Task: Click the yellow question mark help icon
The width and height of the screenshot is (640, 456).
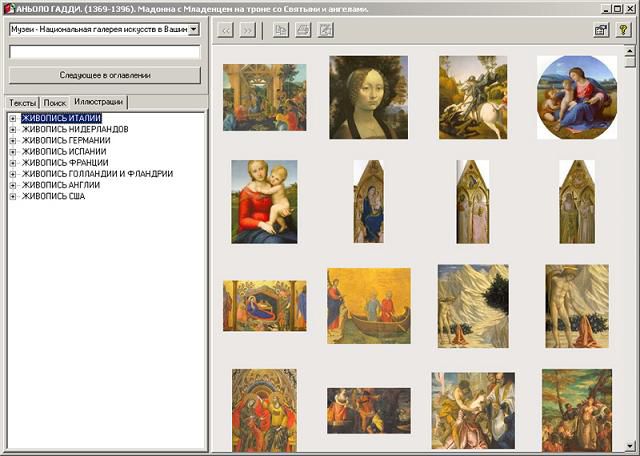Action: pos(623,30)
